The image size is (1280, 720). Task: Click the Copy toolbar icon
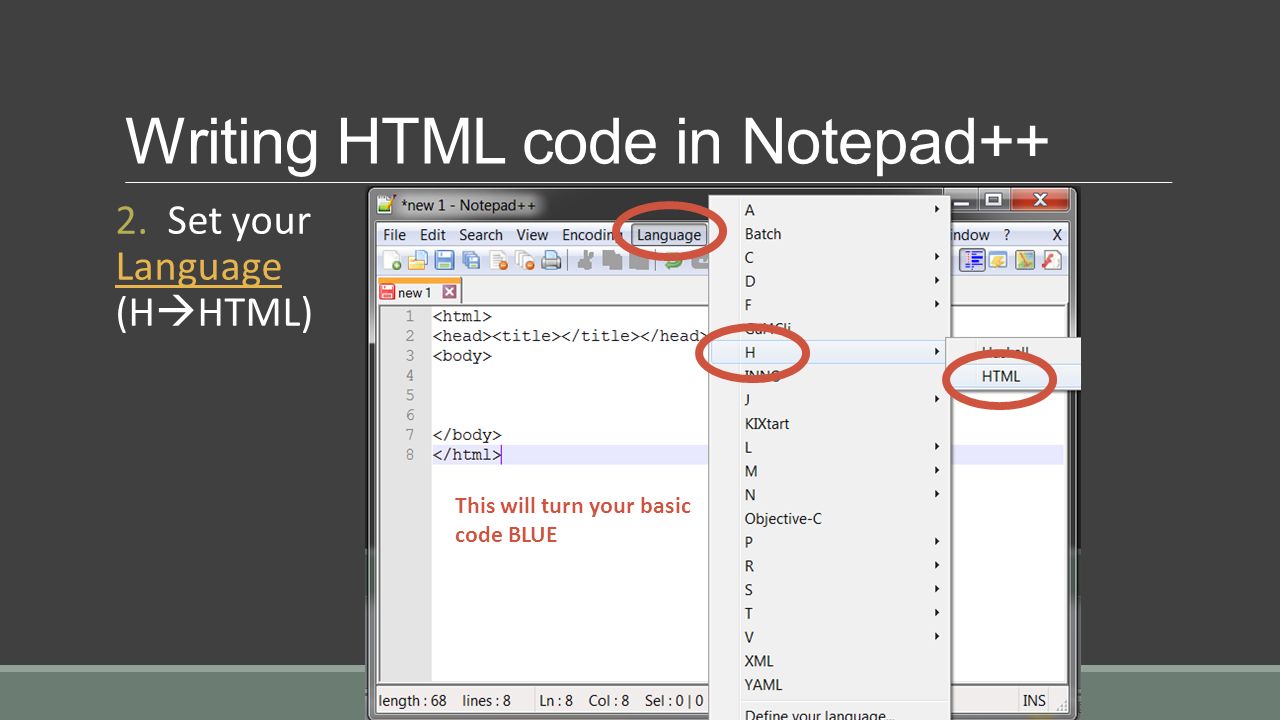pos(612,262)
